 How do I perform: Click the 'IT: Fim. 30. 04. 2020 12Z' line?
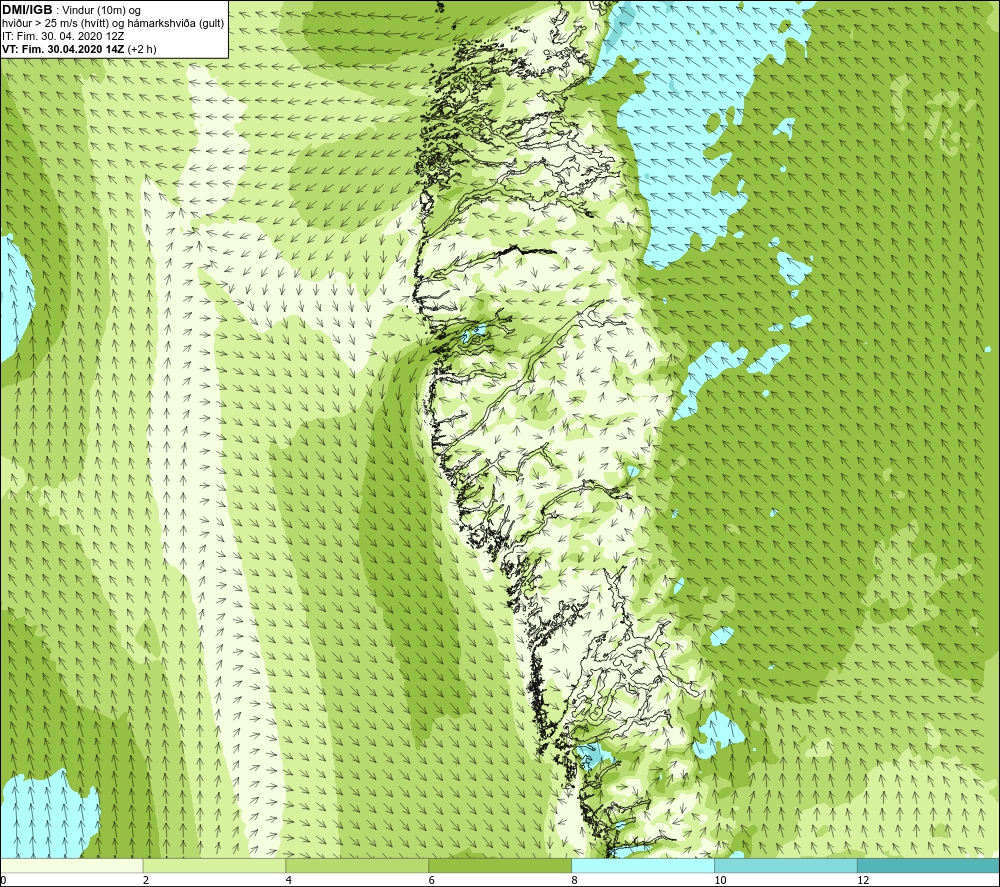(63, 36)
